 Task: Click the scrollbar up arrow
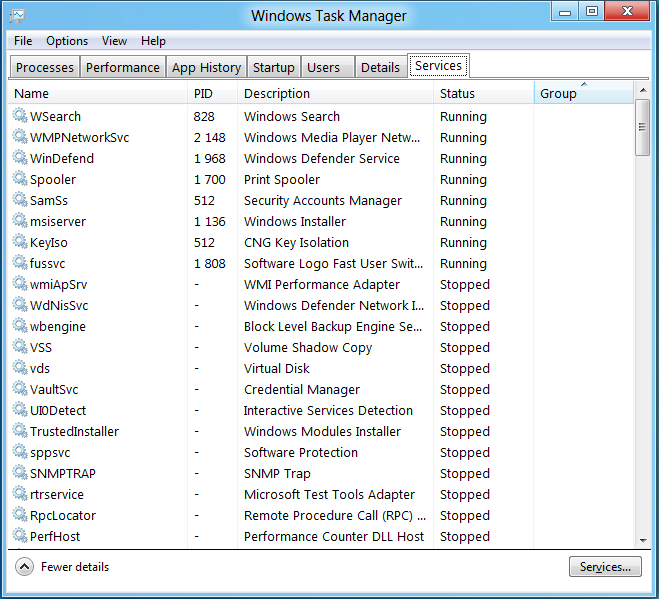click(643, 90)
